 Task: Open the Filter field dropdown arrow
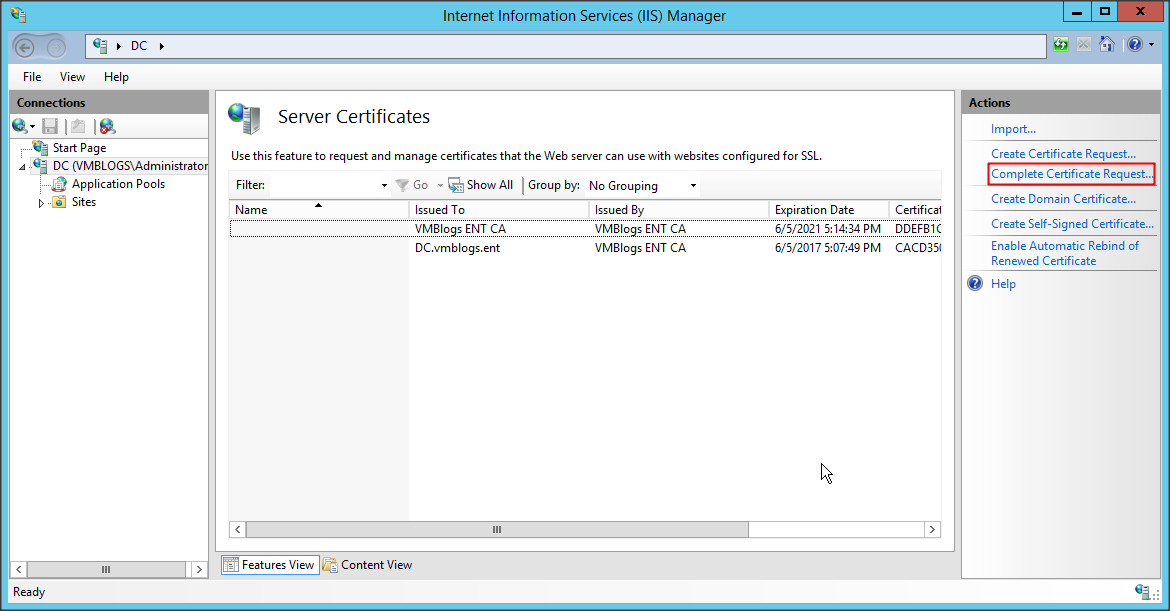click(x=384, y=186)
